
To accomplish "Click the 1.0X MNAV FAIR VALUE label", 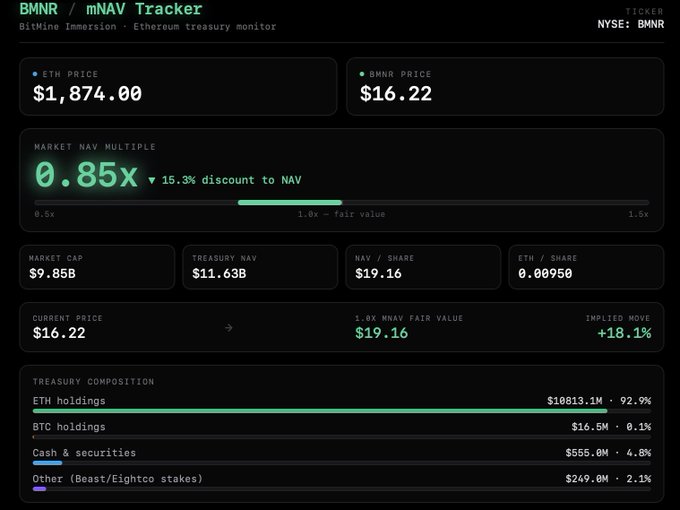I will click(409, 318).
